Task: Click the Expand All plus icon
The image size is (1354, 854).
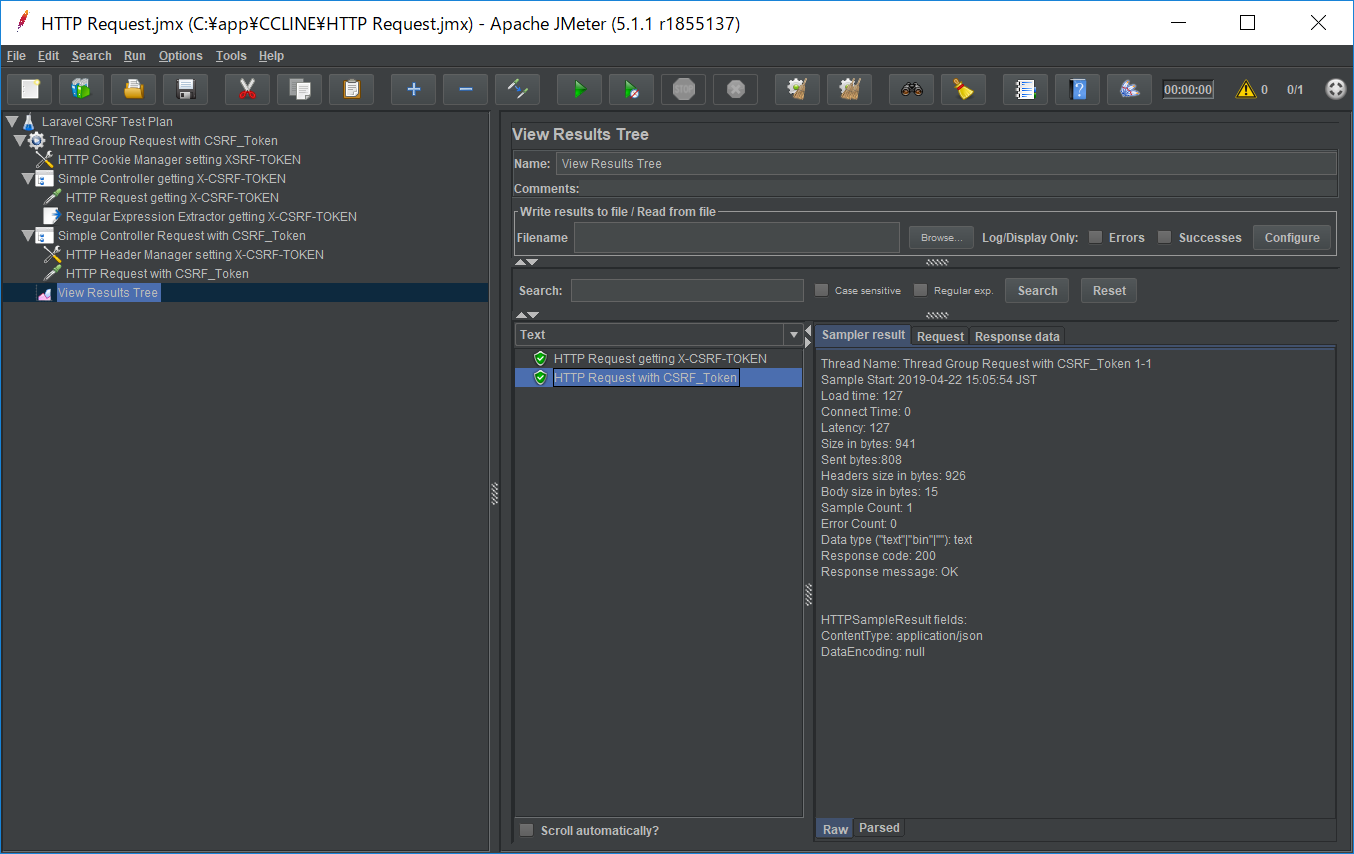Action: [x=413, y=89]
